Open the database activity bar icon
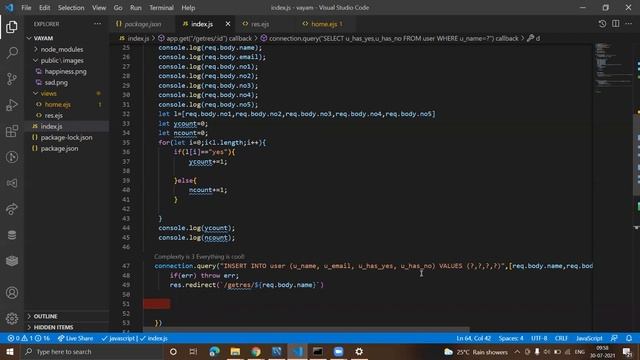 click(12, 235)
